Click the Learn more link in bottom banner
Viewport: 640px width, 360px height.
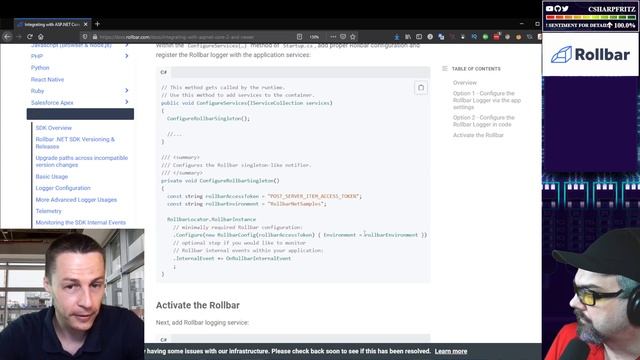[451, 351]
